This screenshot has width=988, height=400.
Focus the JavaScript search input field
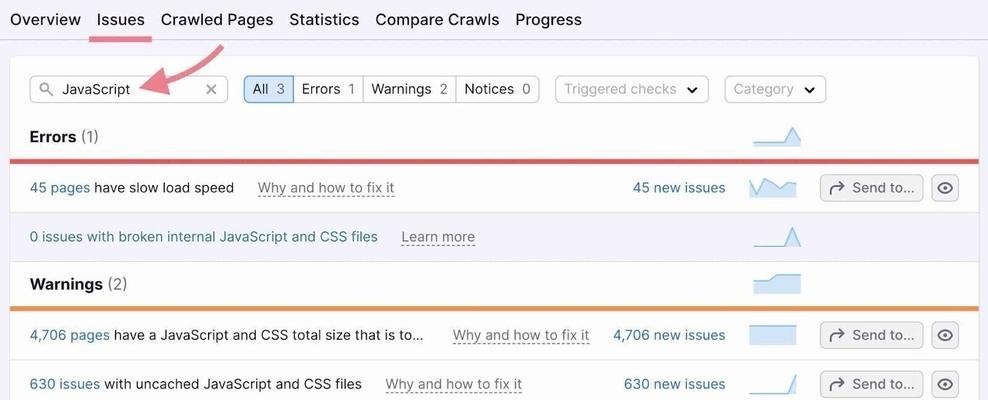pos(129,89)
